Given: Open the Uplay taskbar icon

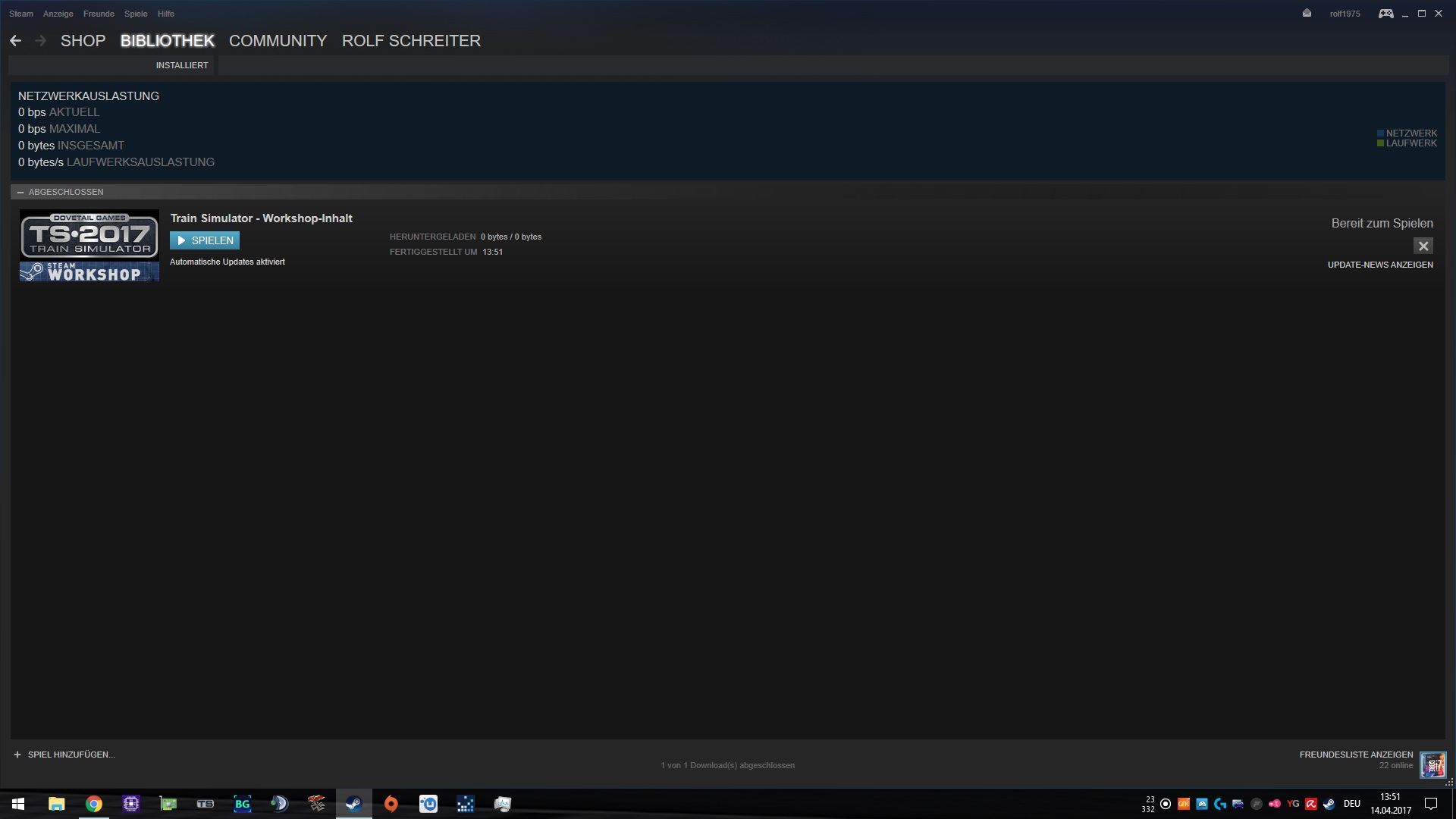Looking at the screenshot, I should click(x=428, y=804).
